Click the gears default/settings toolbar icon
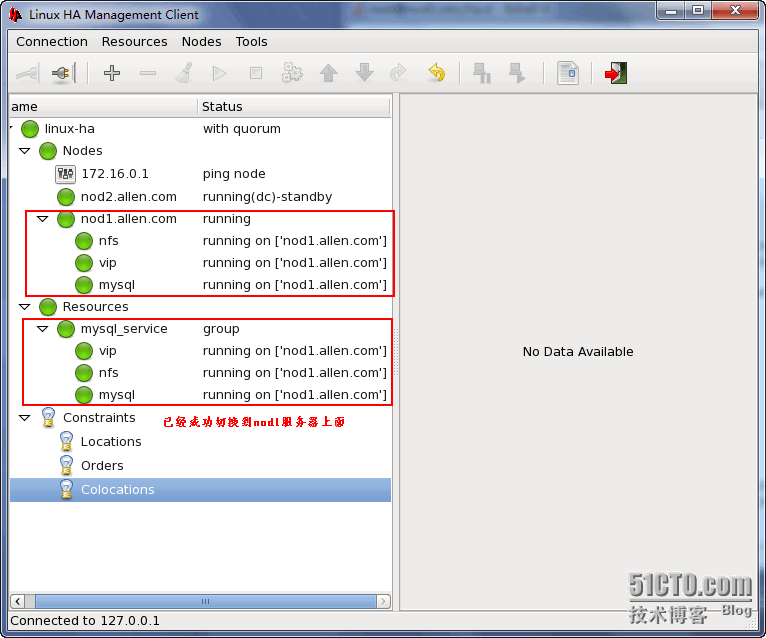The height and width of the screenshot is (638, 766). [x=292, y=73]
